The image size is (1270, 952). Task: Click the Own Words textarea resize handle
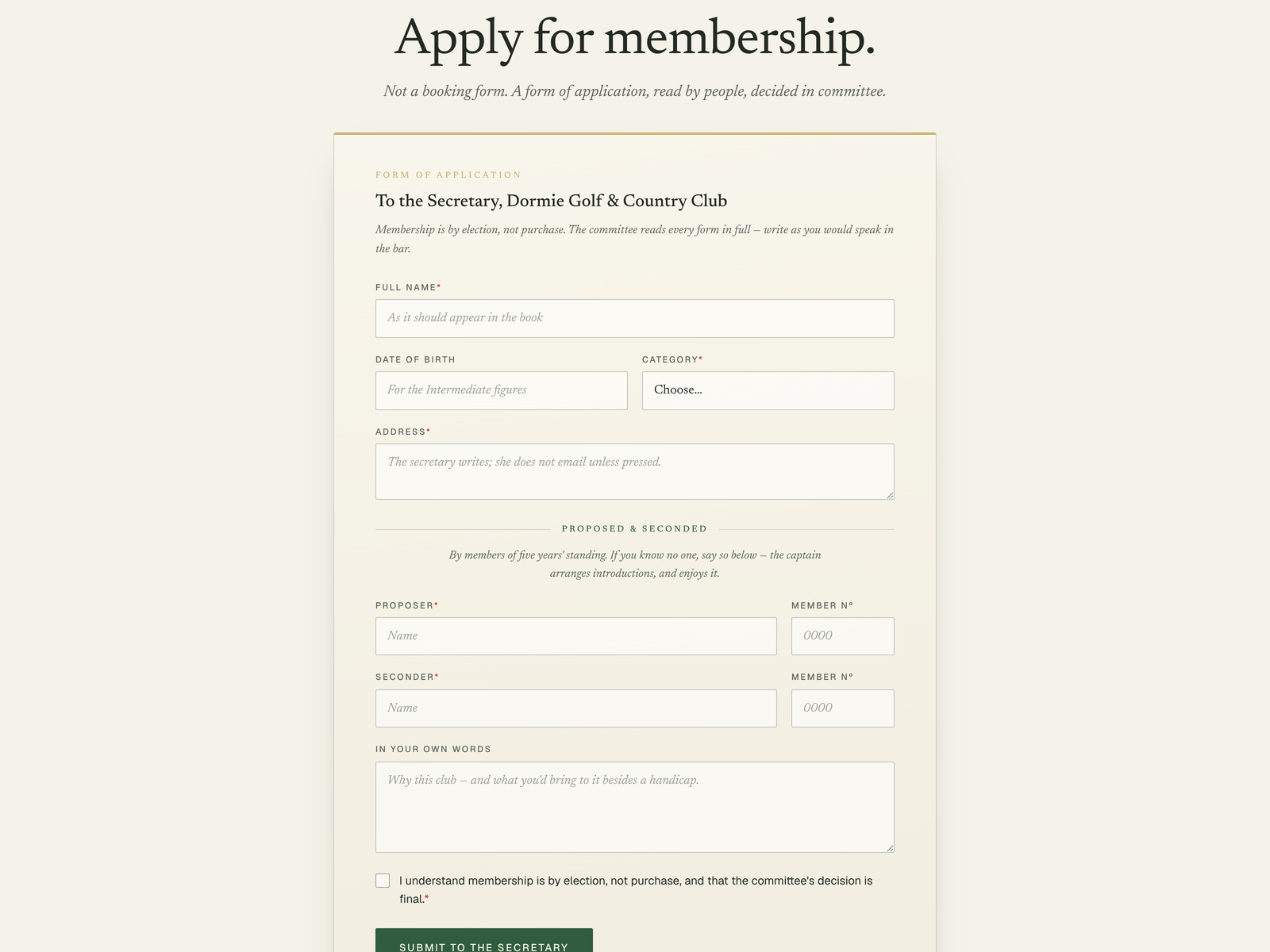[890, 848]
